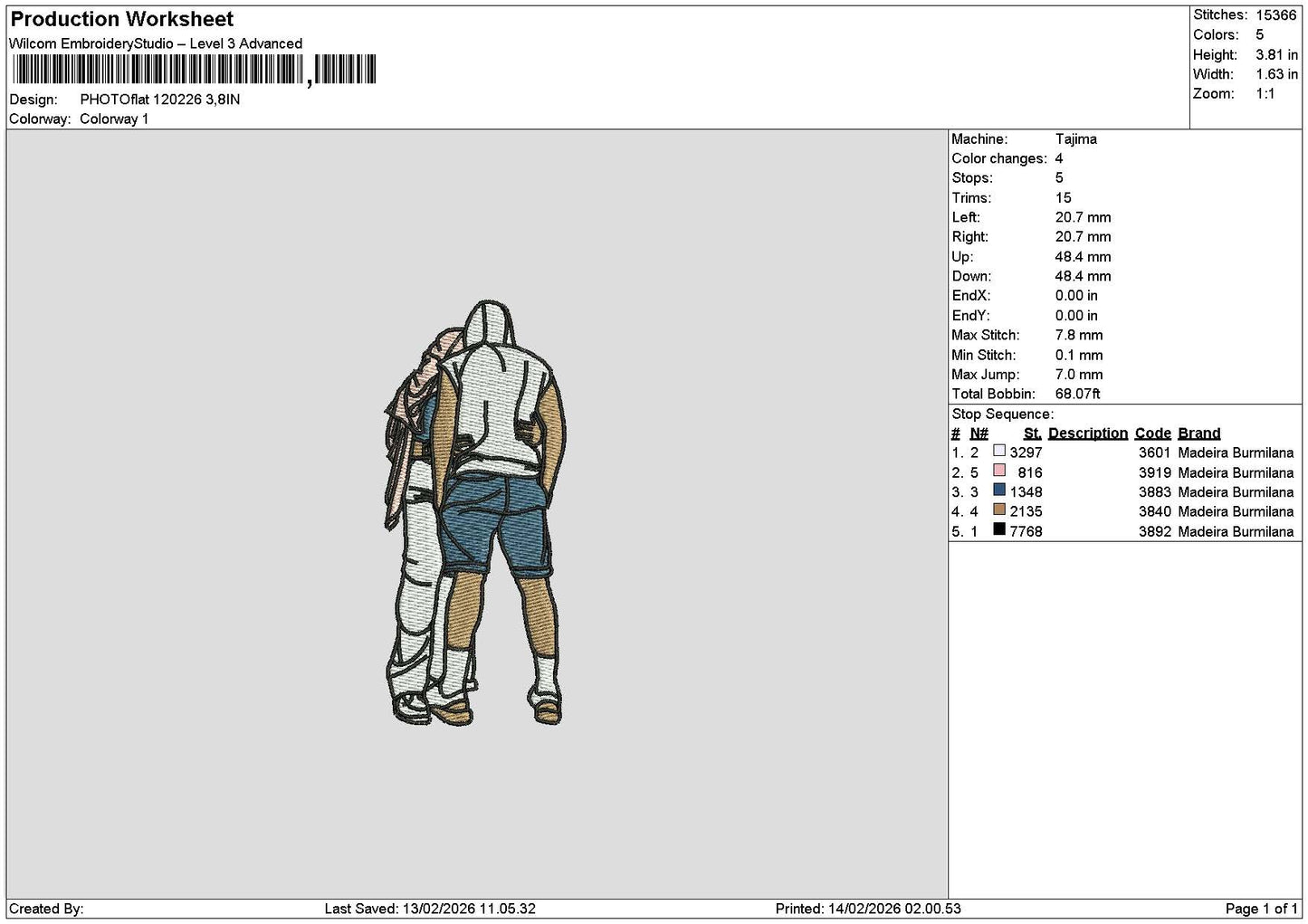
Task: Click the Height value '3.81 in'
Action: (1276, 54)
